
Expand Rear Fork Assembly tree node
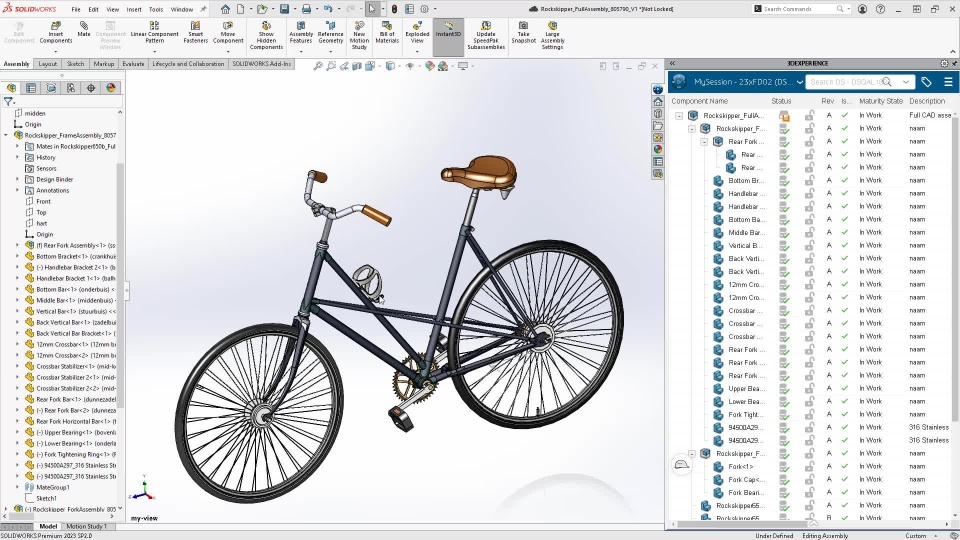click(17, 246)
